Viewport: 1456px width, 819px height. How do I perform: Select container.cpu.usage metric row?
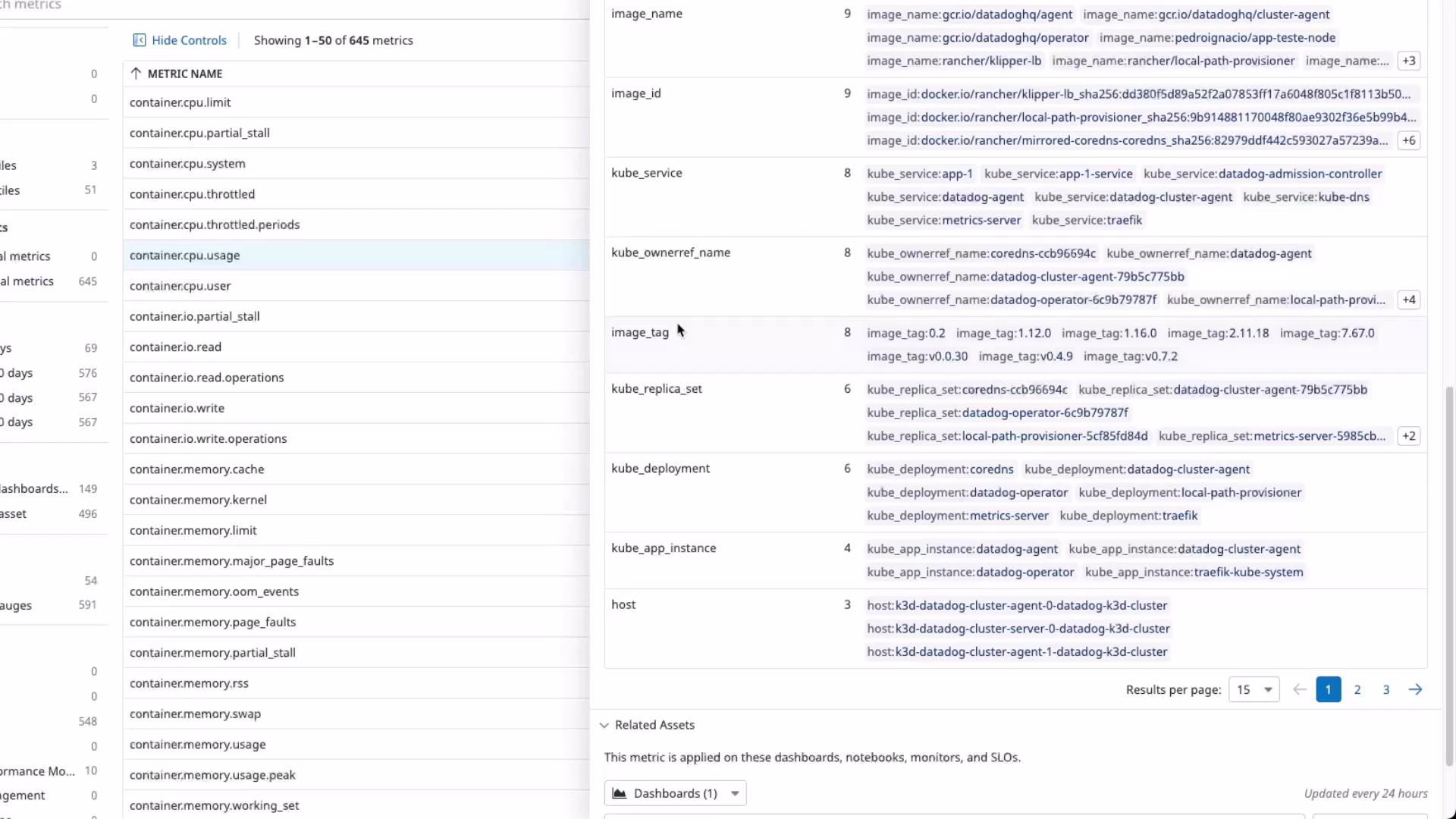pyautogui.click(x=356, y=256)
